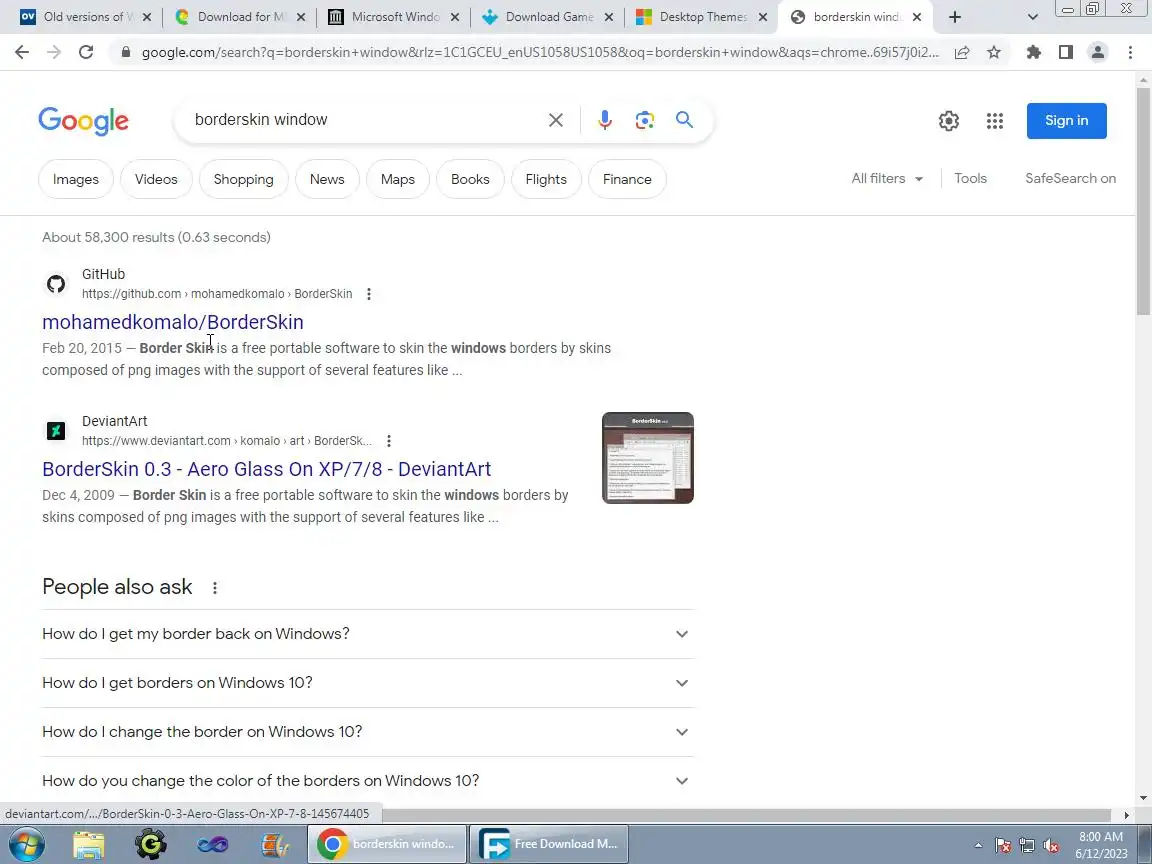Open SafeSearch on setting
The width and height of the screenshot is (1152, 864).
[1070, 179]
